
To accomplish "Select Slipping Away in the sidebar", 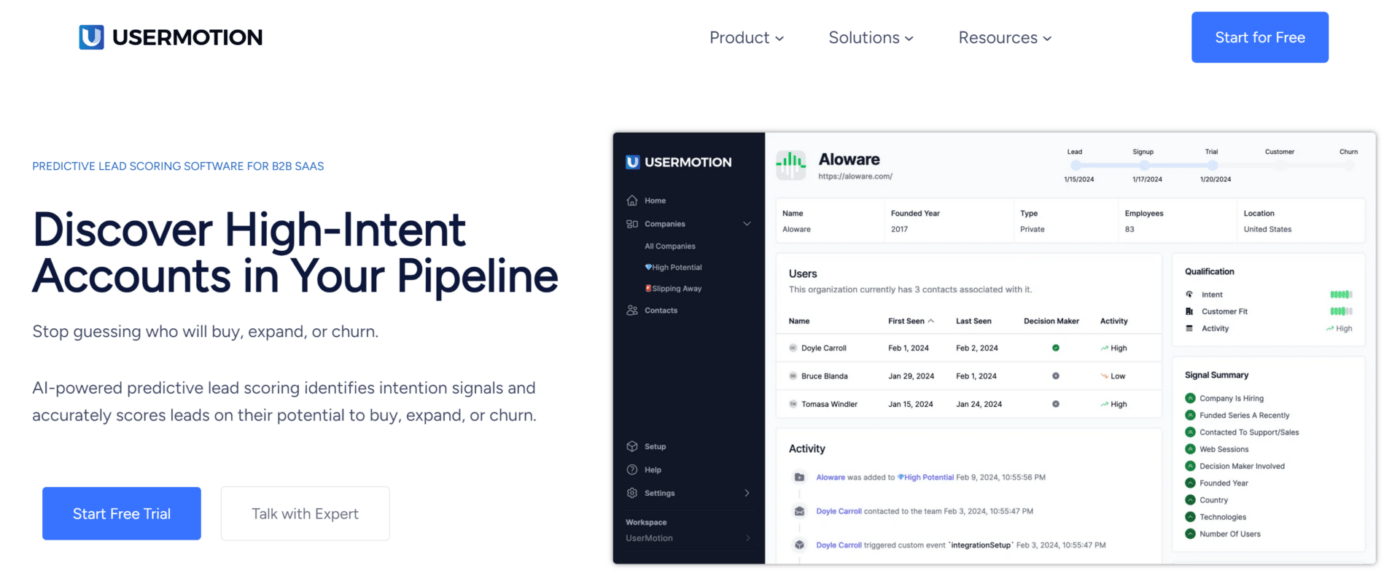I will coord(673,289).
